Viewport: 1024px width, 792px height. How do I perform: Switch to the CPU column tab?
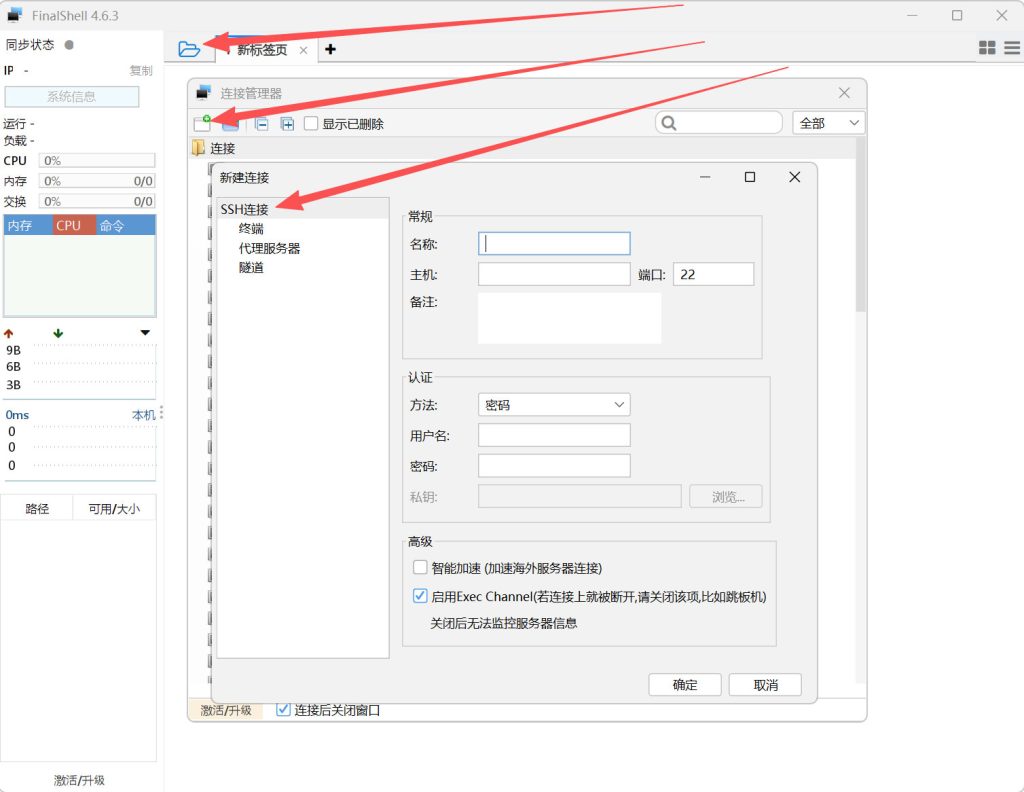tap(69, 226)
